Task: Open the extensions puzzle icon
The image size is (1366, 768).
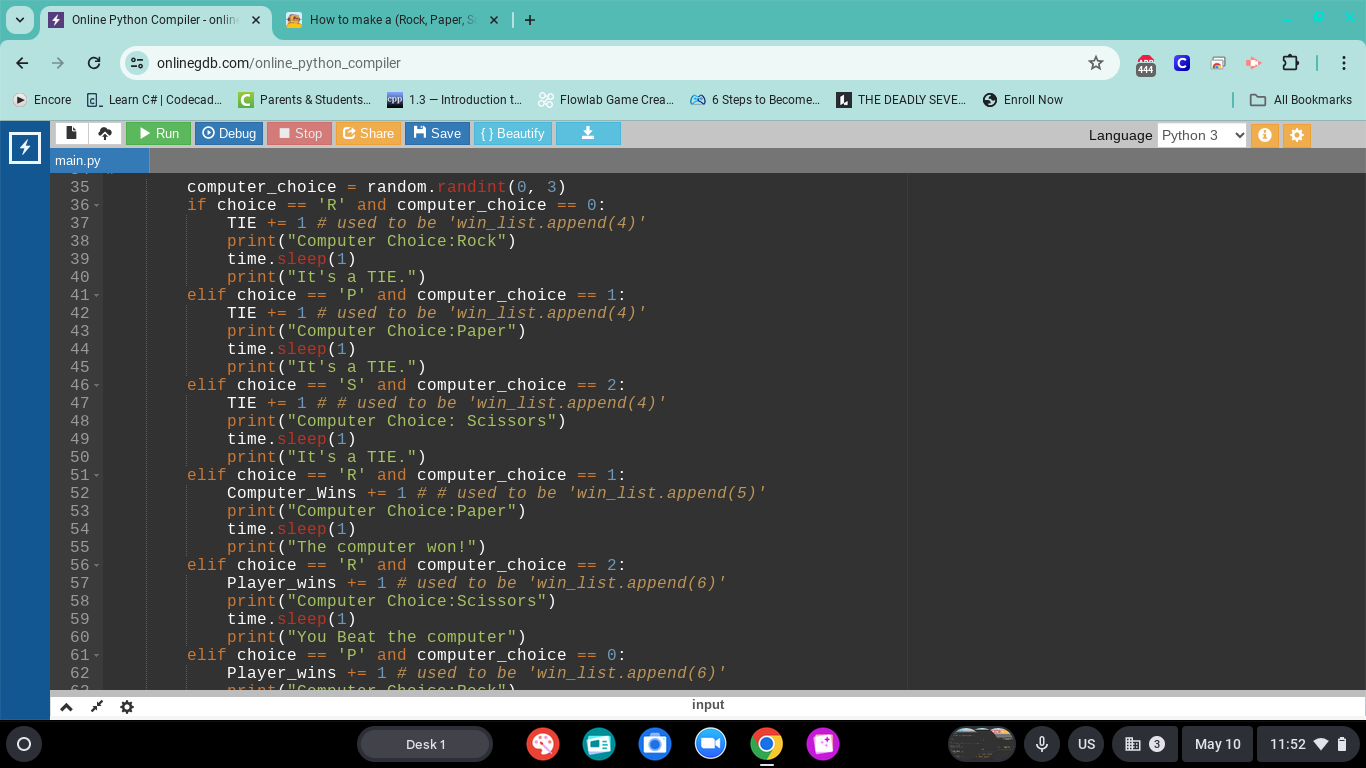Action: tap(1290, 63)
